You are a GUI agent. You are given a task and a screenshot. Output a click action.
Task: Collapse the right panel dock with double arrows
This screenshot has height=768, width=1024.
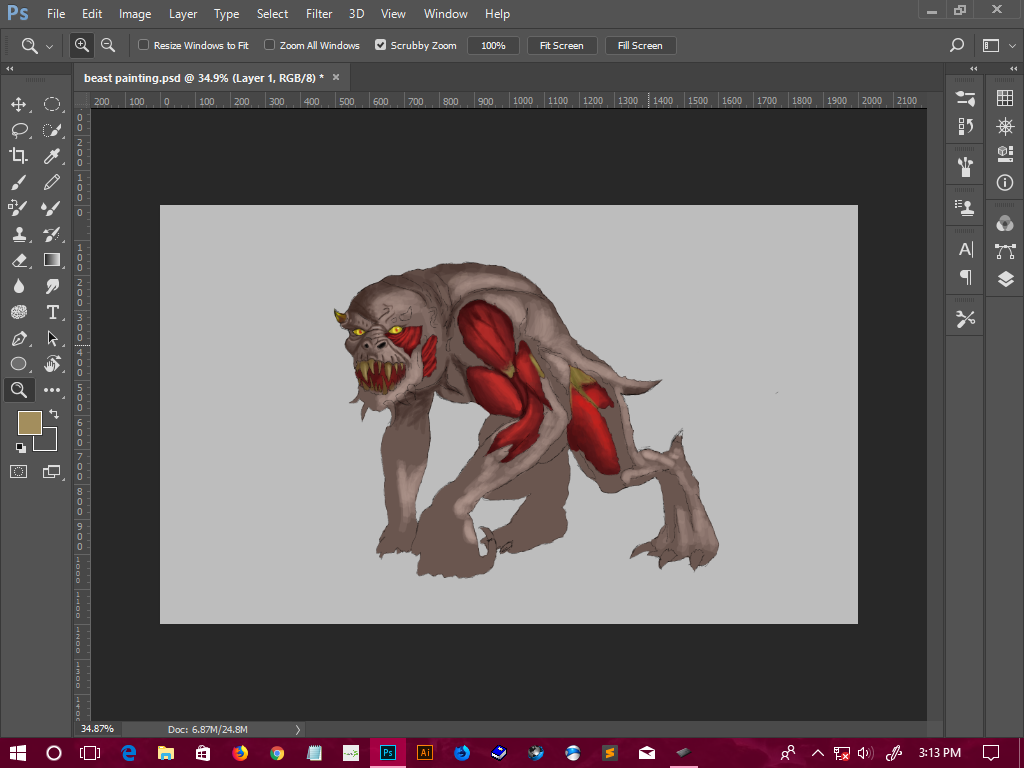click(972, 68)
